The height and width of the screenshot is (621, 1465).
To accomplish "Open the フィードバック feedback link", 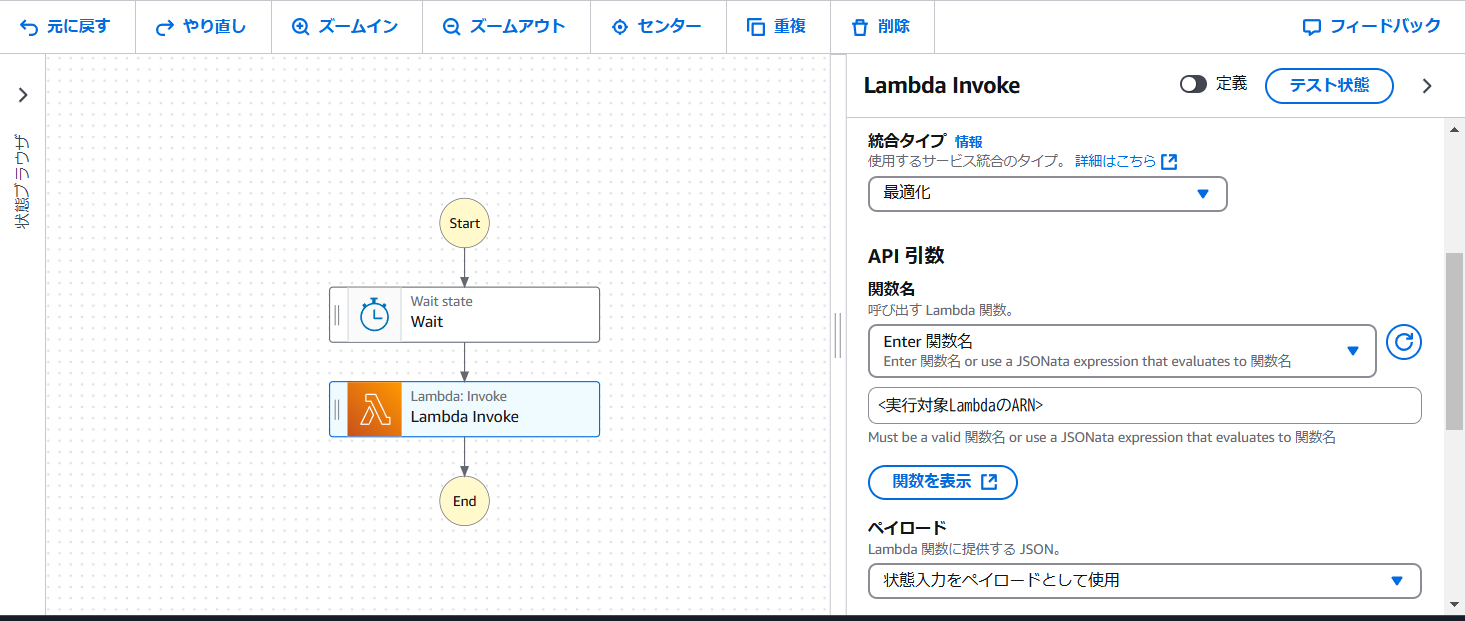I will (1372, 27).
